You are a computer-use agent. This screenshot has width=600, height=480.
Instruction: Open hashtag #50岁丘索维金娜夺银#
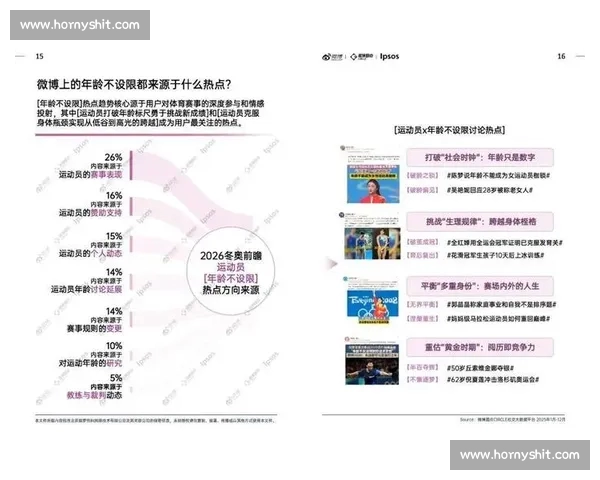click(480, 368)
